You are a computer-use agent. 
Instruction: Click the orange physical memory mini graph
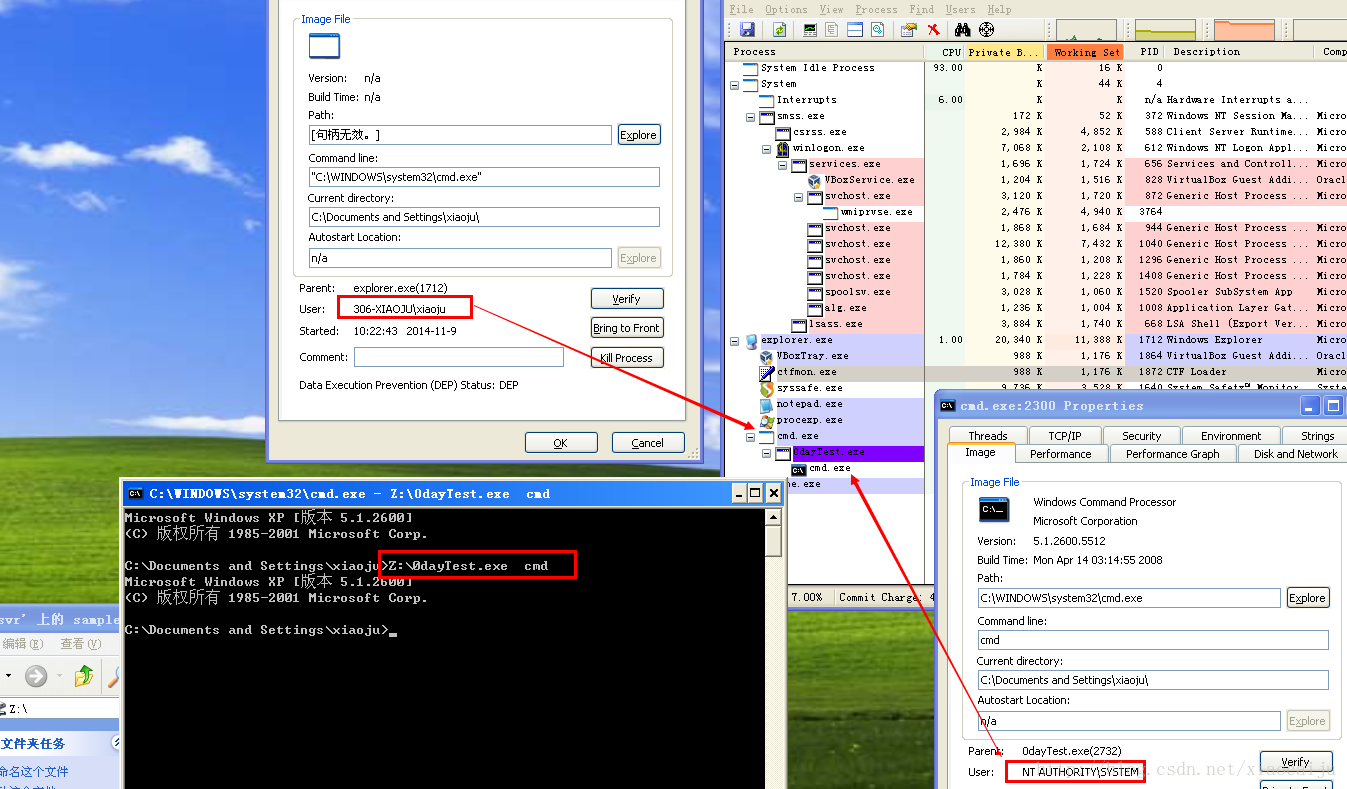(x=1242, y=30)
